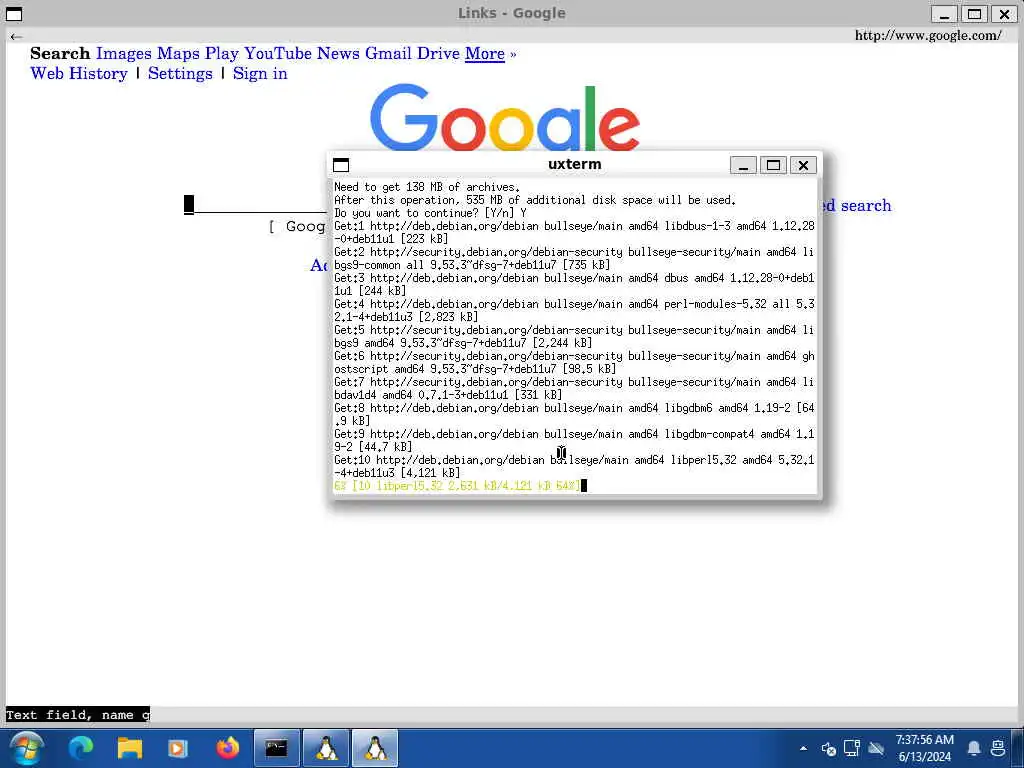Close the uxterm window
1024x768 pixels.
click(x=803, y=165)
